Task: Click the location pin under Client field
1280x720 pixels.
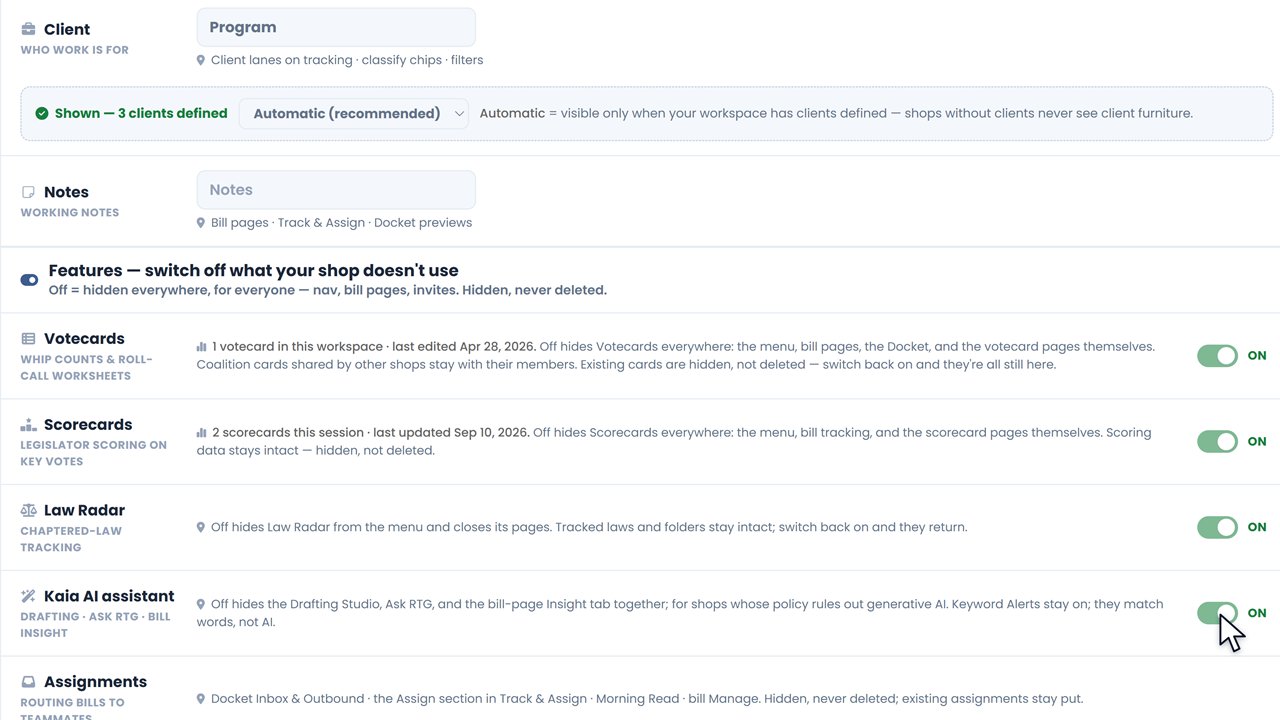Action: [x=201, y=61]
